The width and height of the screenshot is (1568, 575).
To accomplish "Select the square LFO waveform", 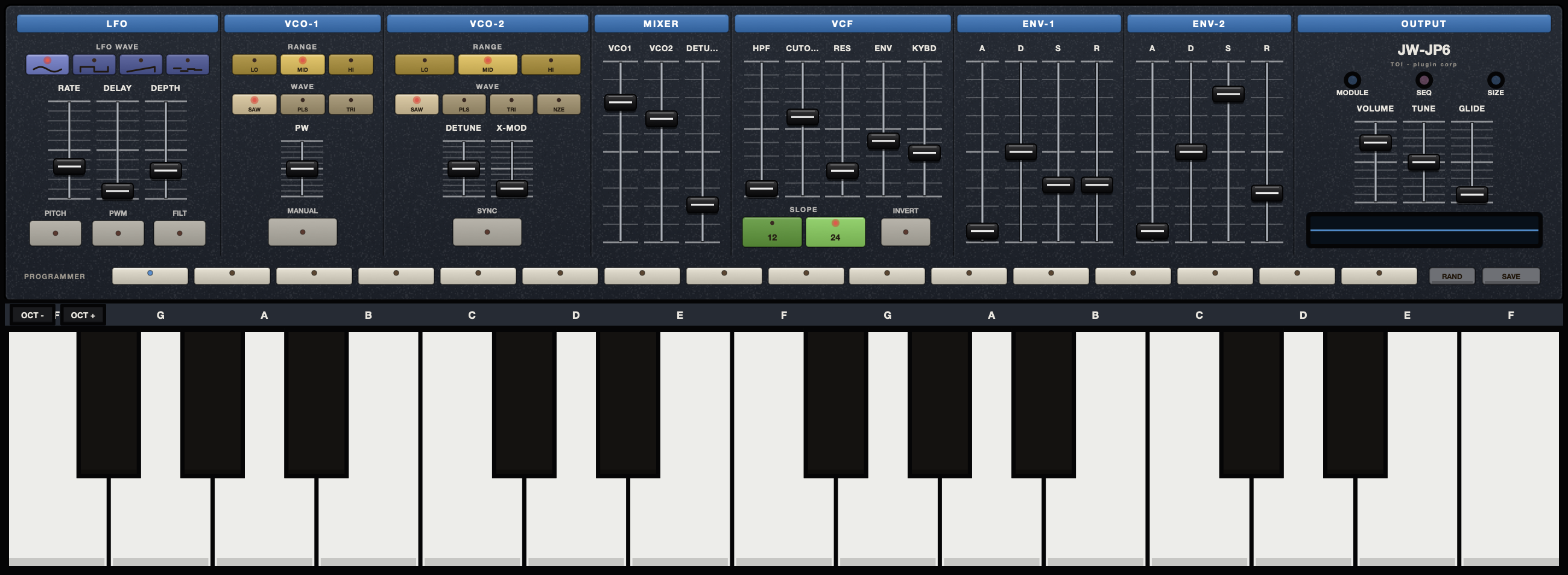I will coord(94,64).
